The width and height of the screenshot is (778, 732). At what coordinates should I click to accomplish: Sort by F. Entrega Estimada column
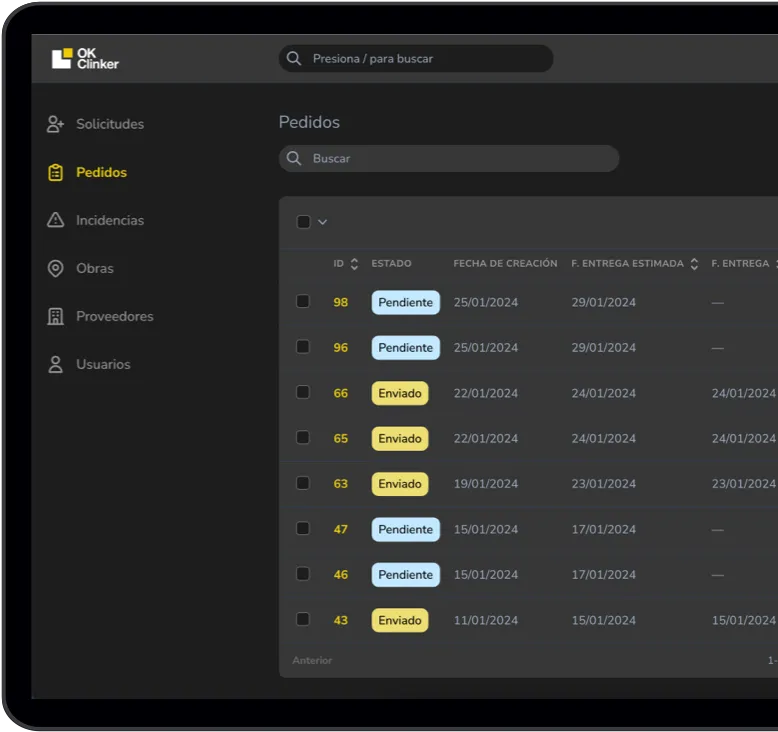click(694, 264)
